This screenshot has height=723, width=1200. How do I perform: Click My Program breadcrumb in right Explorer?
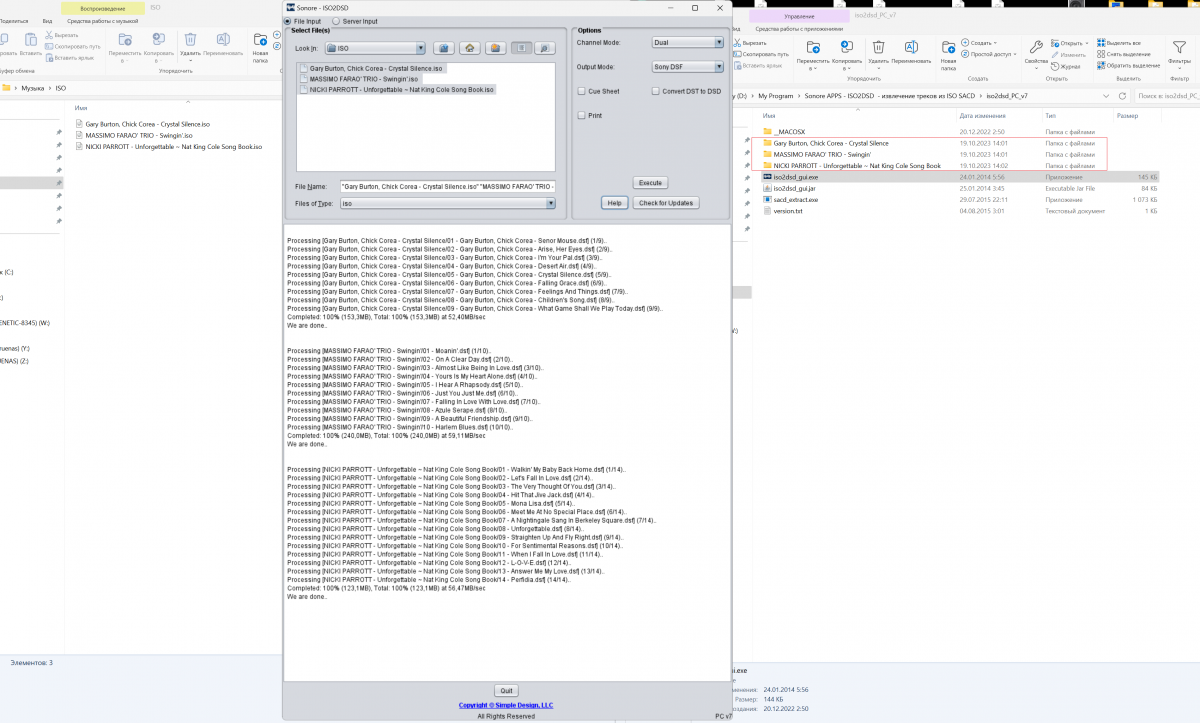(776, 96)
